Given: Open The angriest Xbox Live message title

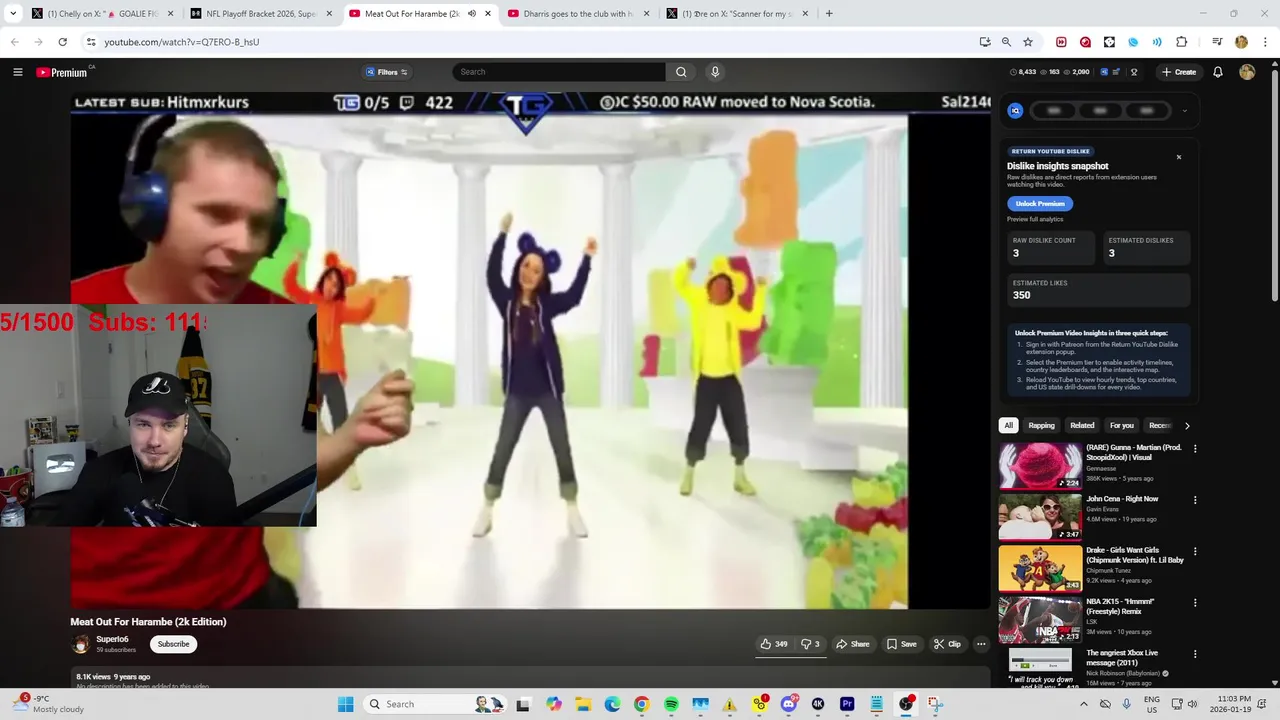Looking at the screenshot, I should point(1122,658).
